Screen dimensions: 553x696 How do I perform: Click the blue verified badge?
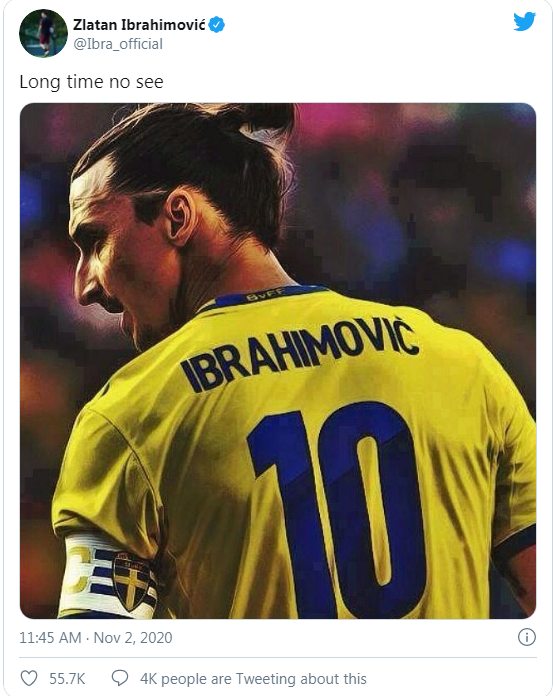pos(217,25)
